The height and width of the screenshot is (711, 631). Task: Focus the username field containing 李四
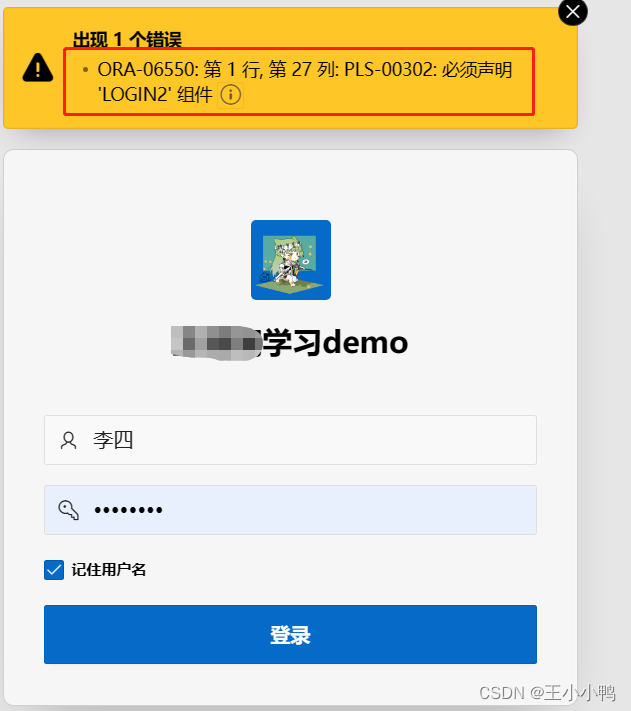(x=291, y=440)
